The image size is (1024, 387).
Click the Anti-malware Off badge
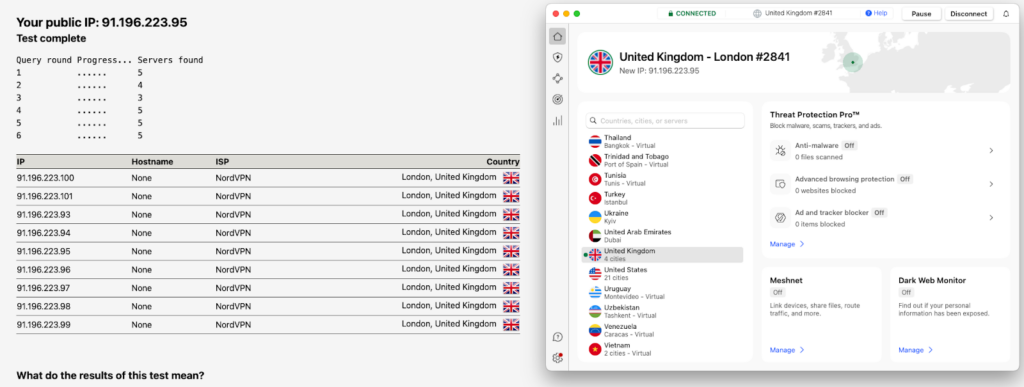point(848,146)
